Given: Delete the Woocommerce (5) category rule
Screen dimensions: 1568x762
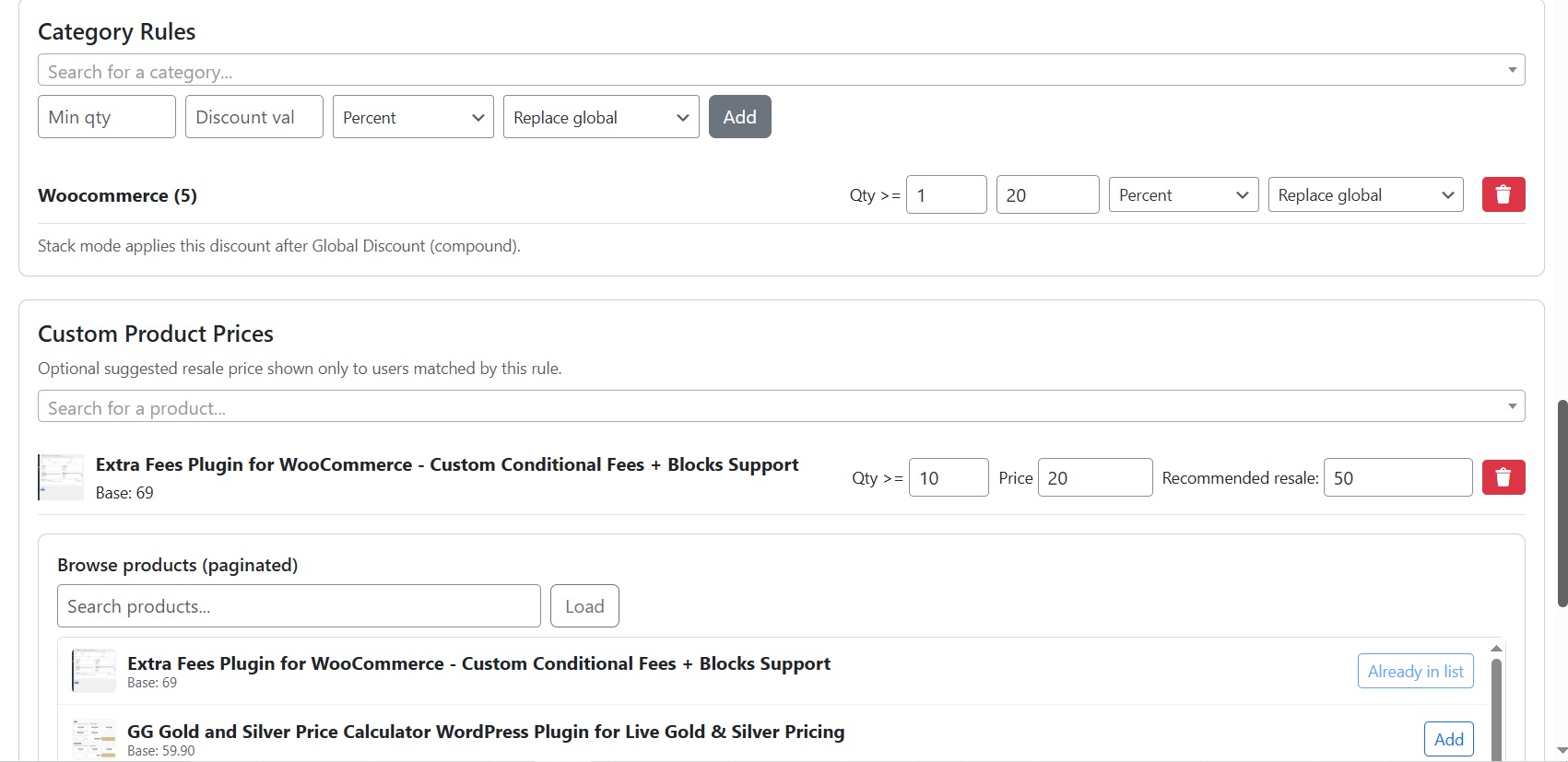Looking at the screenshot, I should (1503, 194).
